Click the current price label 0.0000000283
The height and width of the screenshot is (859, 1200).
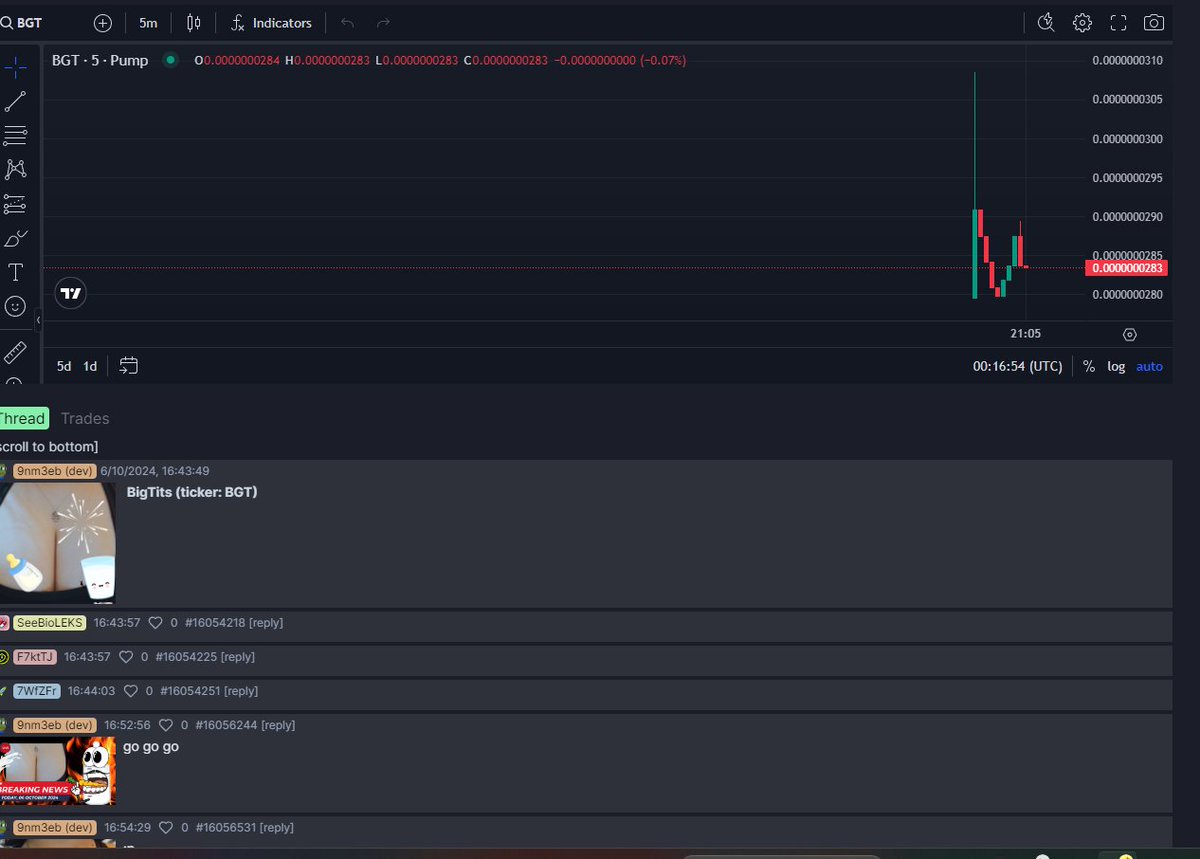point(1126,268)
